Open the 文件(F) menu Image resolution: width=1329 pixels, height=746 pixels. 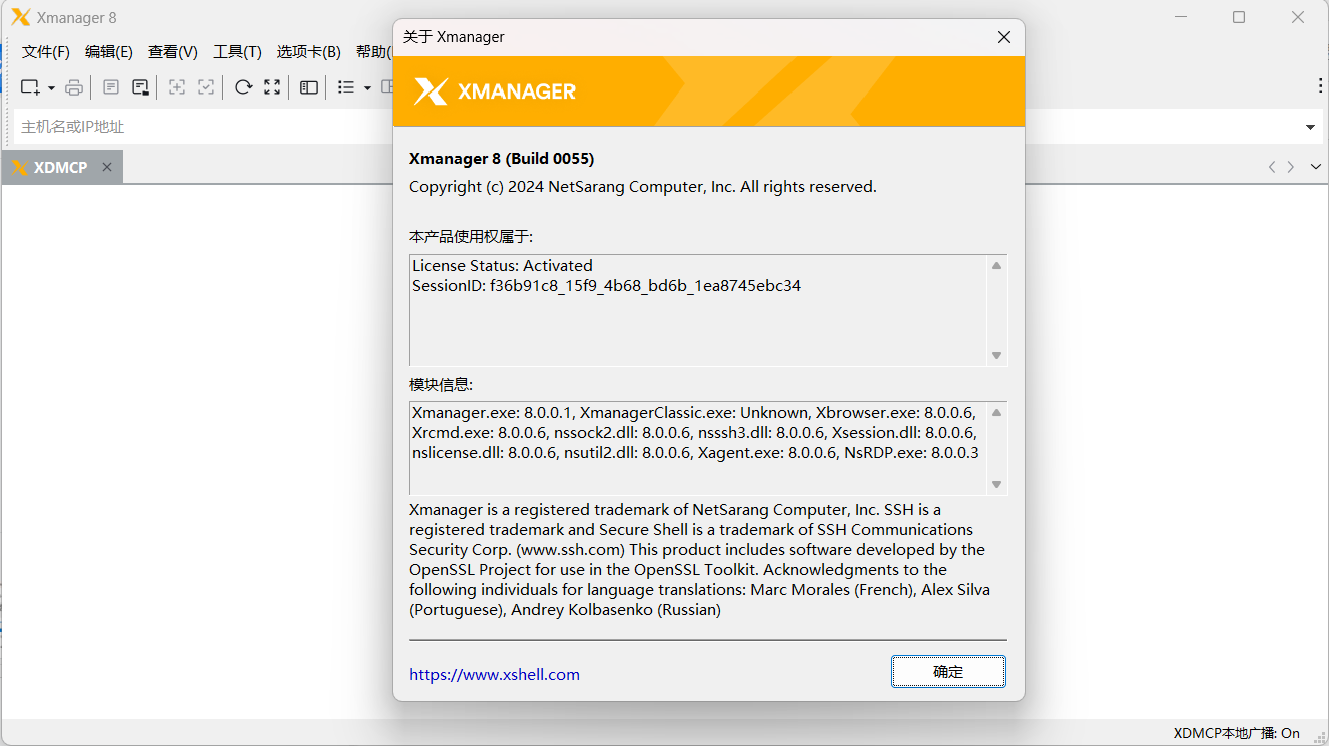coord(46,52)
